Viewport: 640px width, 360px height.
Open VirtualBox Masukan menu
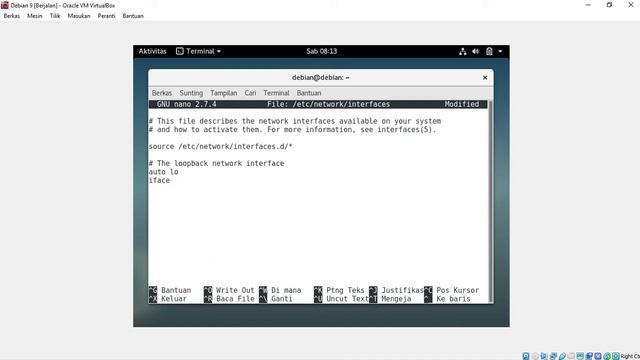tap(79, 16)
